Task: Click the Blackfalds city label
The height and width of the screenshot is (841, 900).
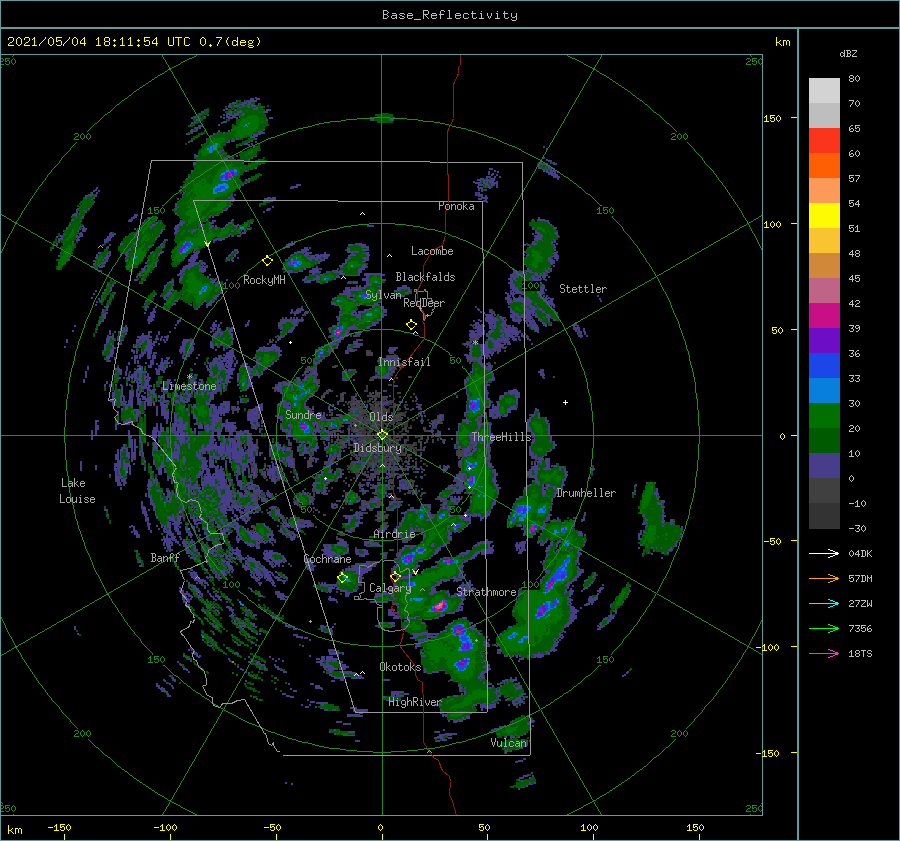Action: [425, 277]
